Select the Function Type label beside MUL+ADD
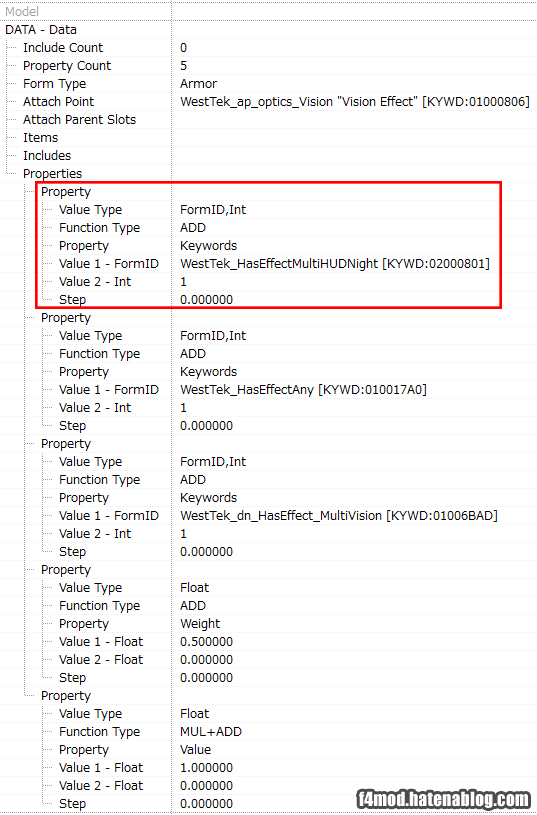The width and height of the screenshot is (537, 815). tap(99, 732)
